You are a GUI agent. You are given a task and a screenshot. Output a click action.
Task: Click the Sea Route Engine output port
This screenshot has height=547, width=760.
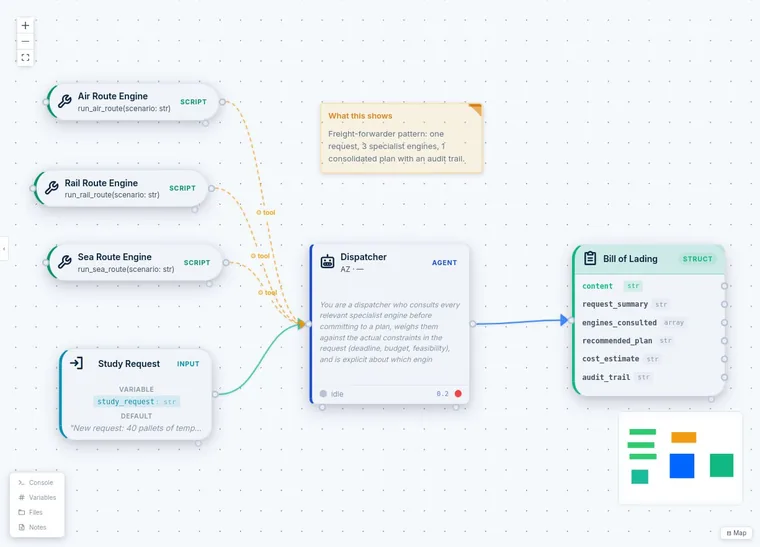point(226,262)
